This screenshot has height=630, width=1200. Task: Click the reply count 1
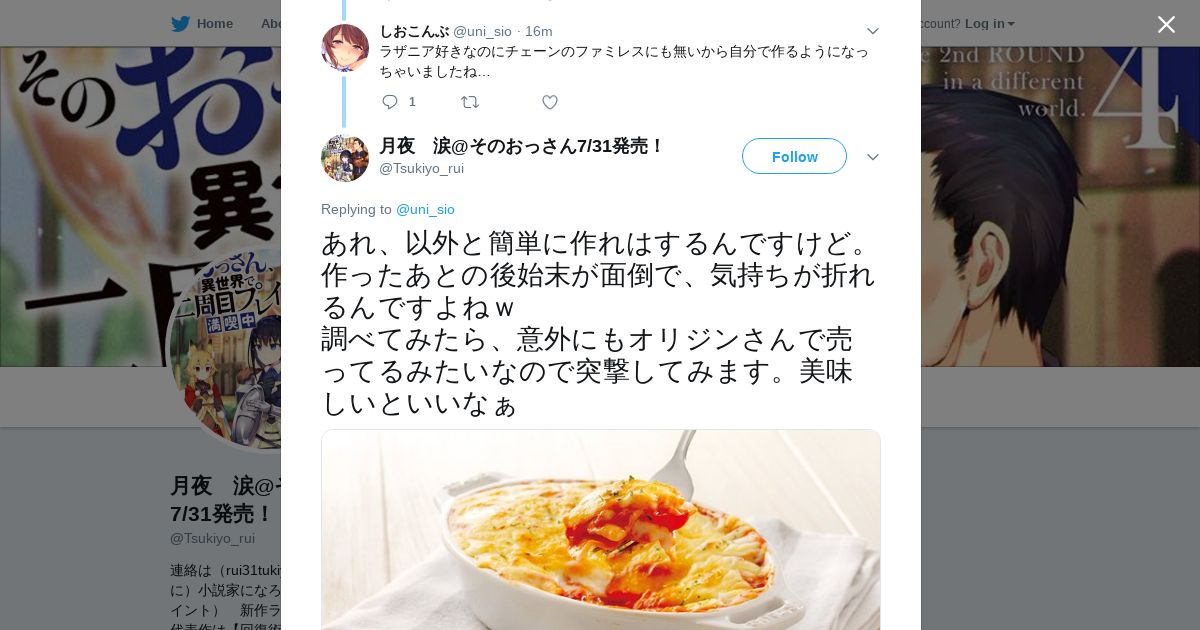click(x=412, y=102)
